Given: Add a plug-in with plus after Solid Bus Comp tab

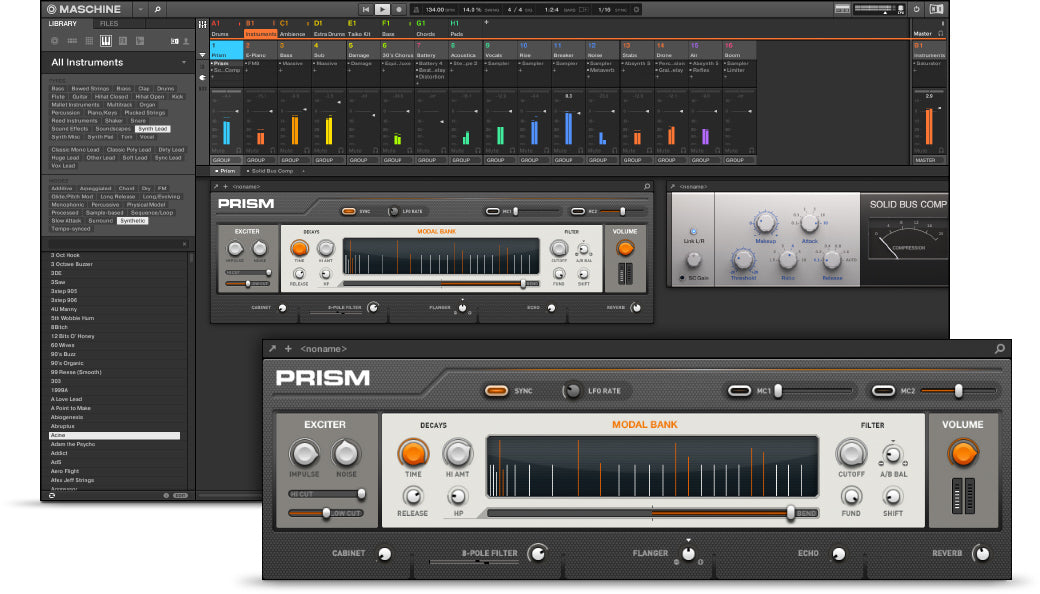Looking at the screenshot, I should 304,171.
